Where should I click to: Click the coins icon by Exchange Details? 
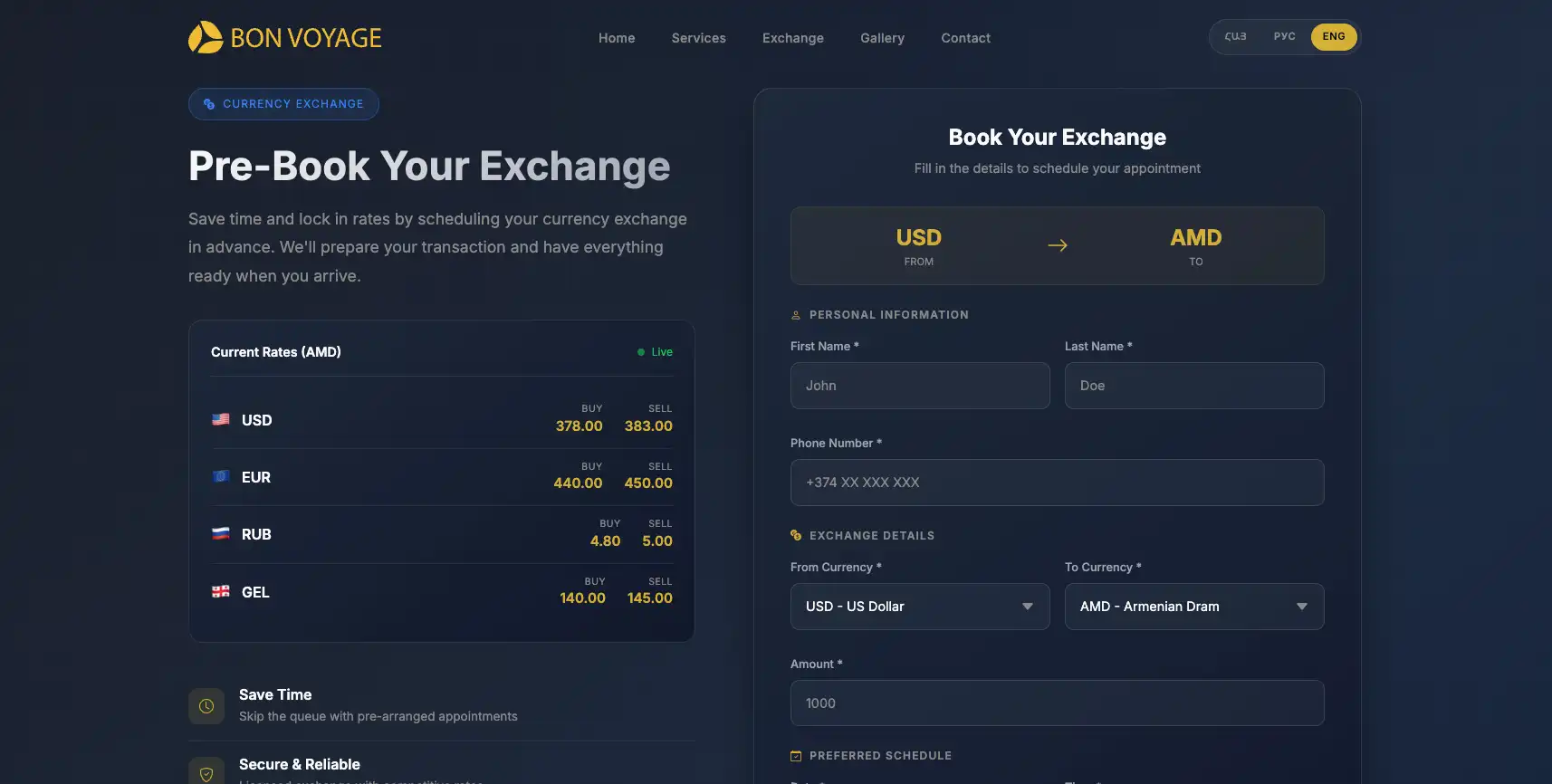(x=796, y=535)
